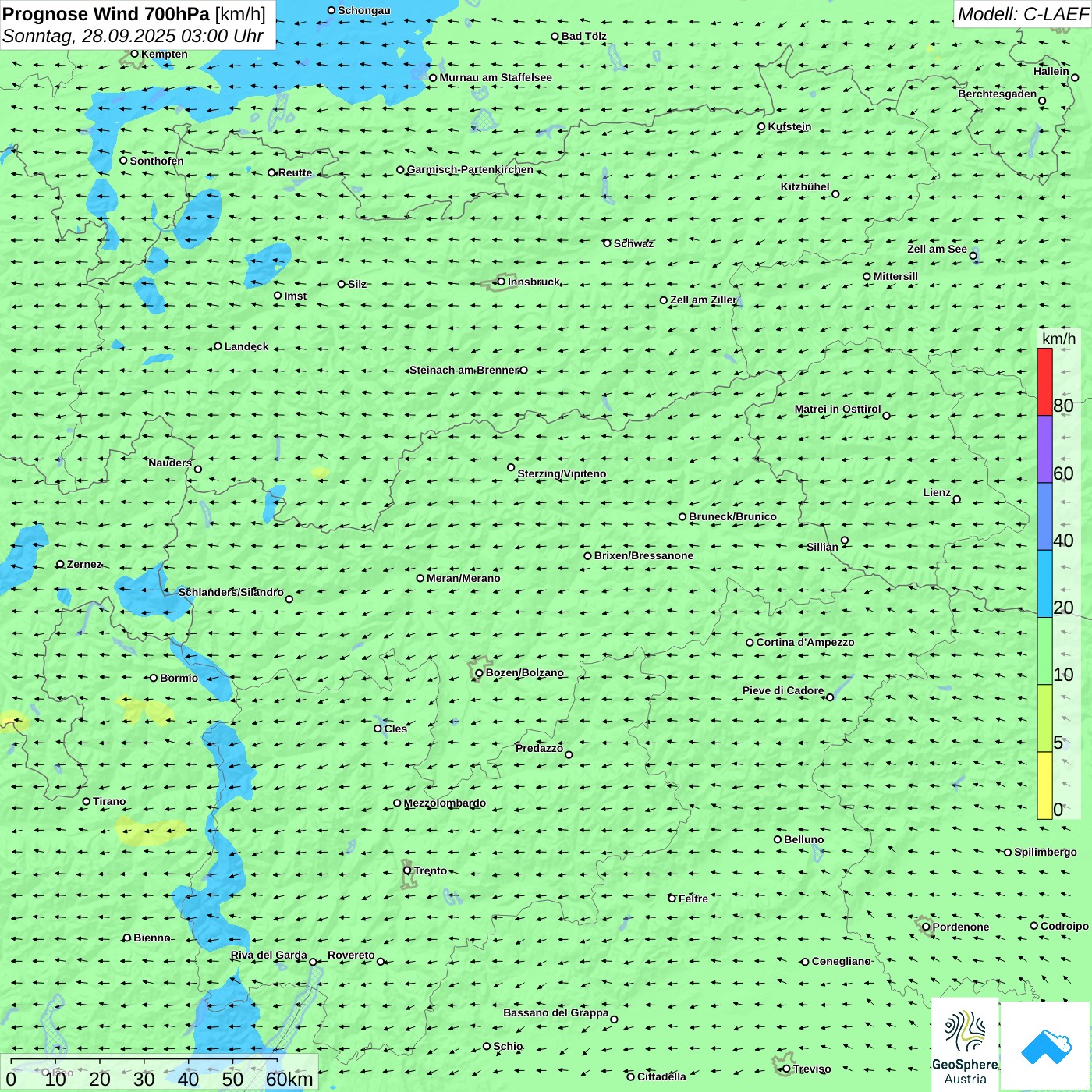
Task: Click the date 'Sonntag, 28.09.2025 03:00 Uhr'
Action: 133,36
